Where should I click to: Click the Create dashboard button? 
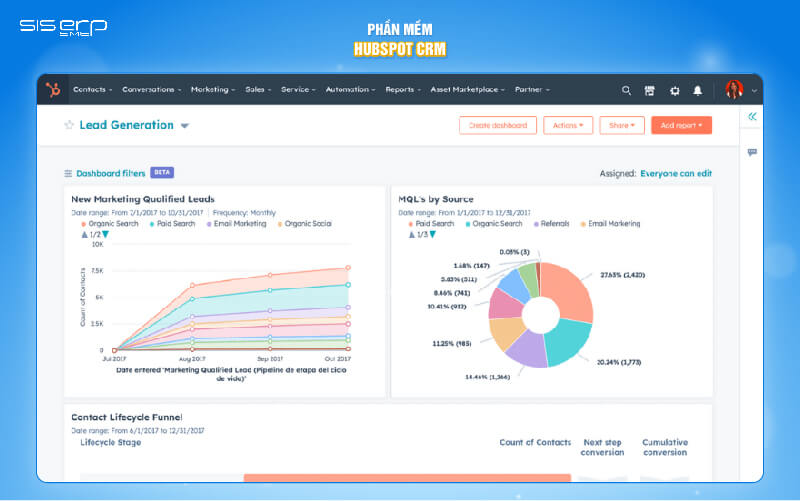point(497,125)
